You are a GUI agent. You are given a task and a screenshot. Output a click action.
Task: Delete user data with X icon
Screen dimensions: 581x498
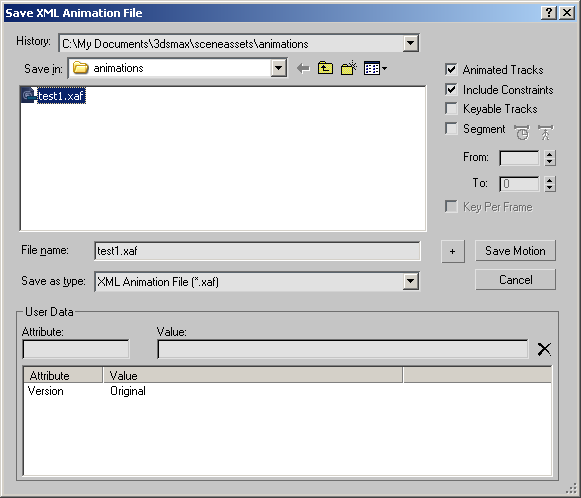(544, 349)
